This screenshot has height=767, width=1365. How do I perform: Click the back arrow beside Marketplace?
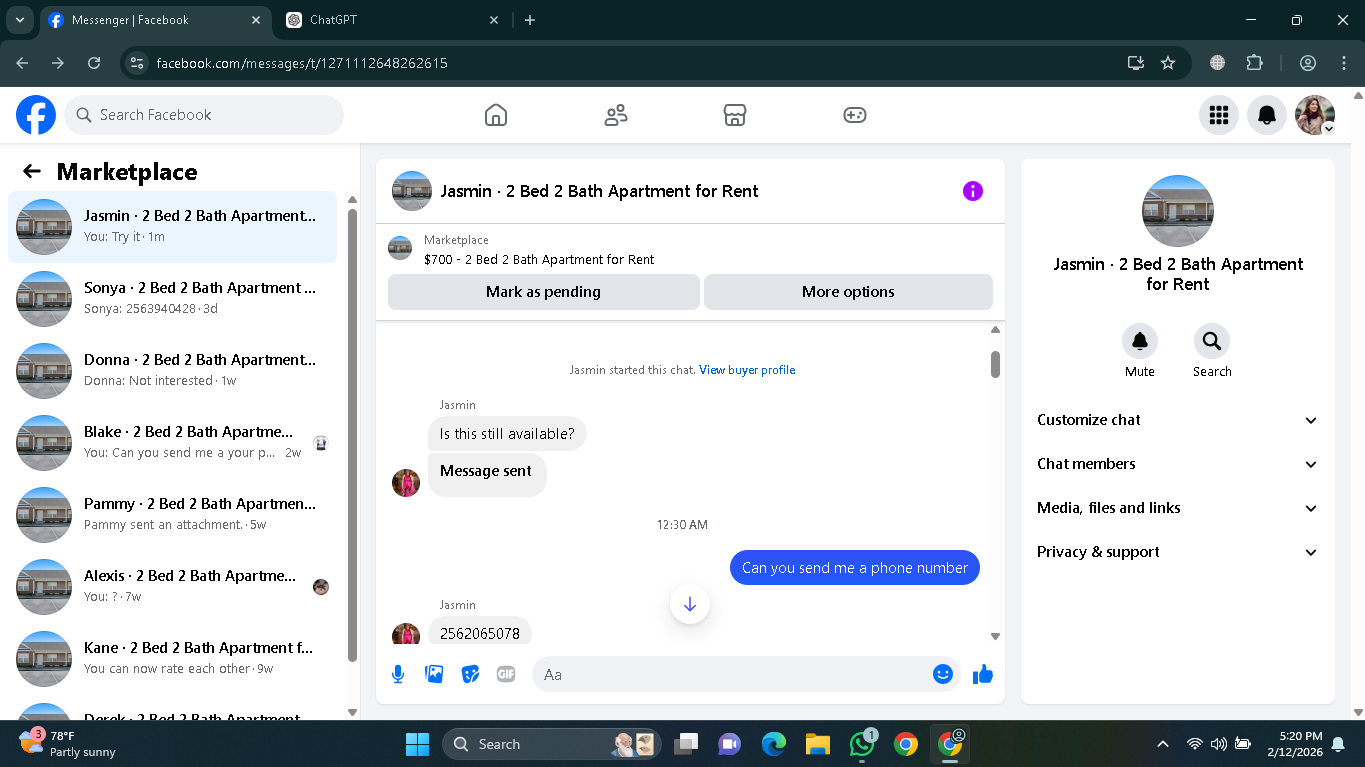pos(32,171)
